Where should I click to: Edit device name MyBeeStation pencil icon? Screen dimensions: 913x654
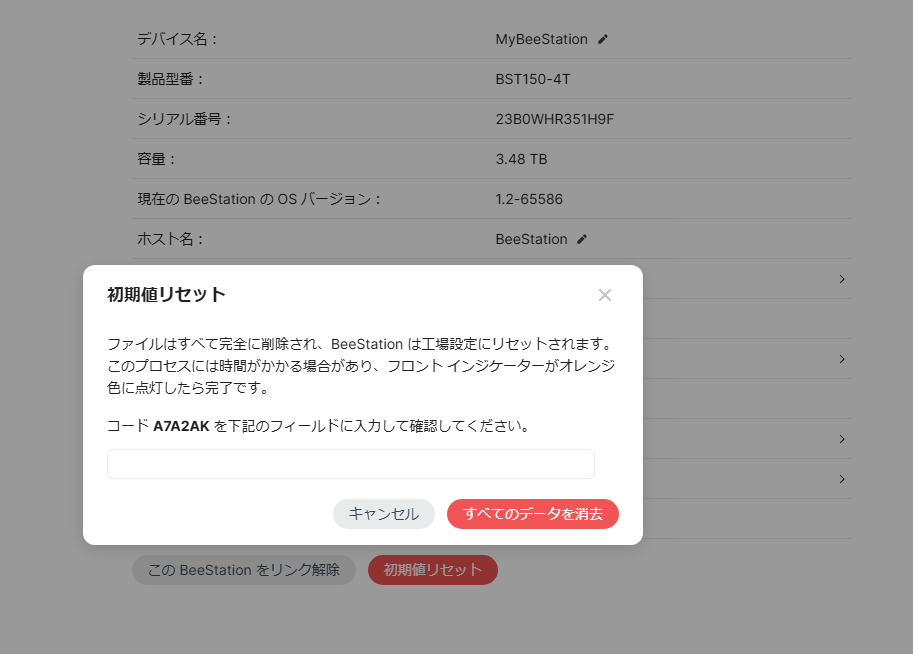pos(603,39)
